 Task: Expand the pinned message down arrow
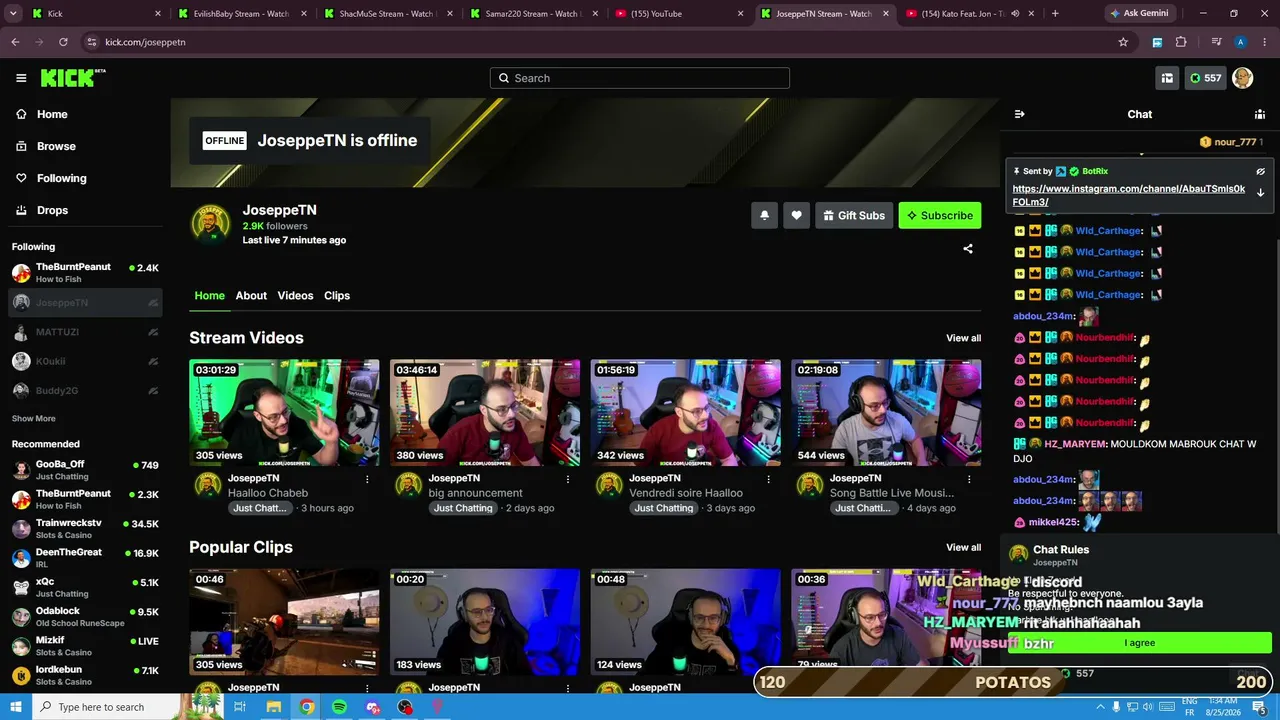[1260, 192]
